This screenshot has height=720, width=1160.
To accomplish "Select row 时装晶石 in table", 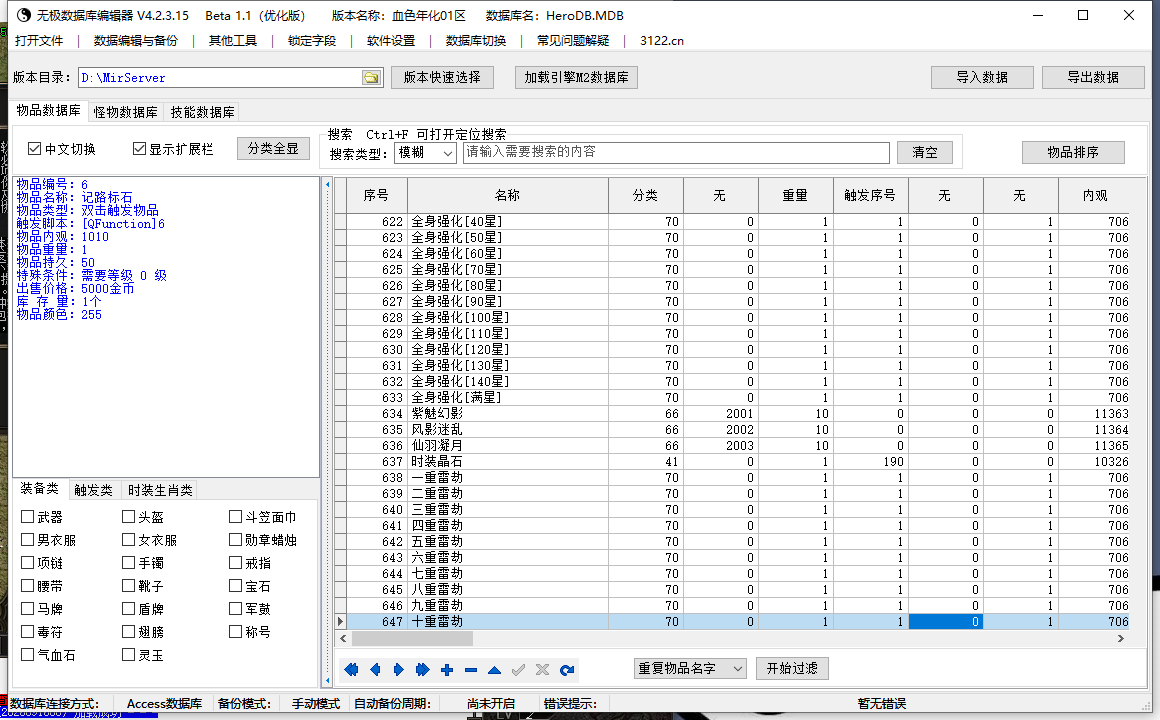I will 732,462.
